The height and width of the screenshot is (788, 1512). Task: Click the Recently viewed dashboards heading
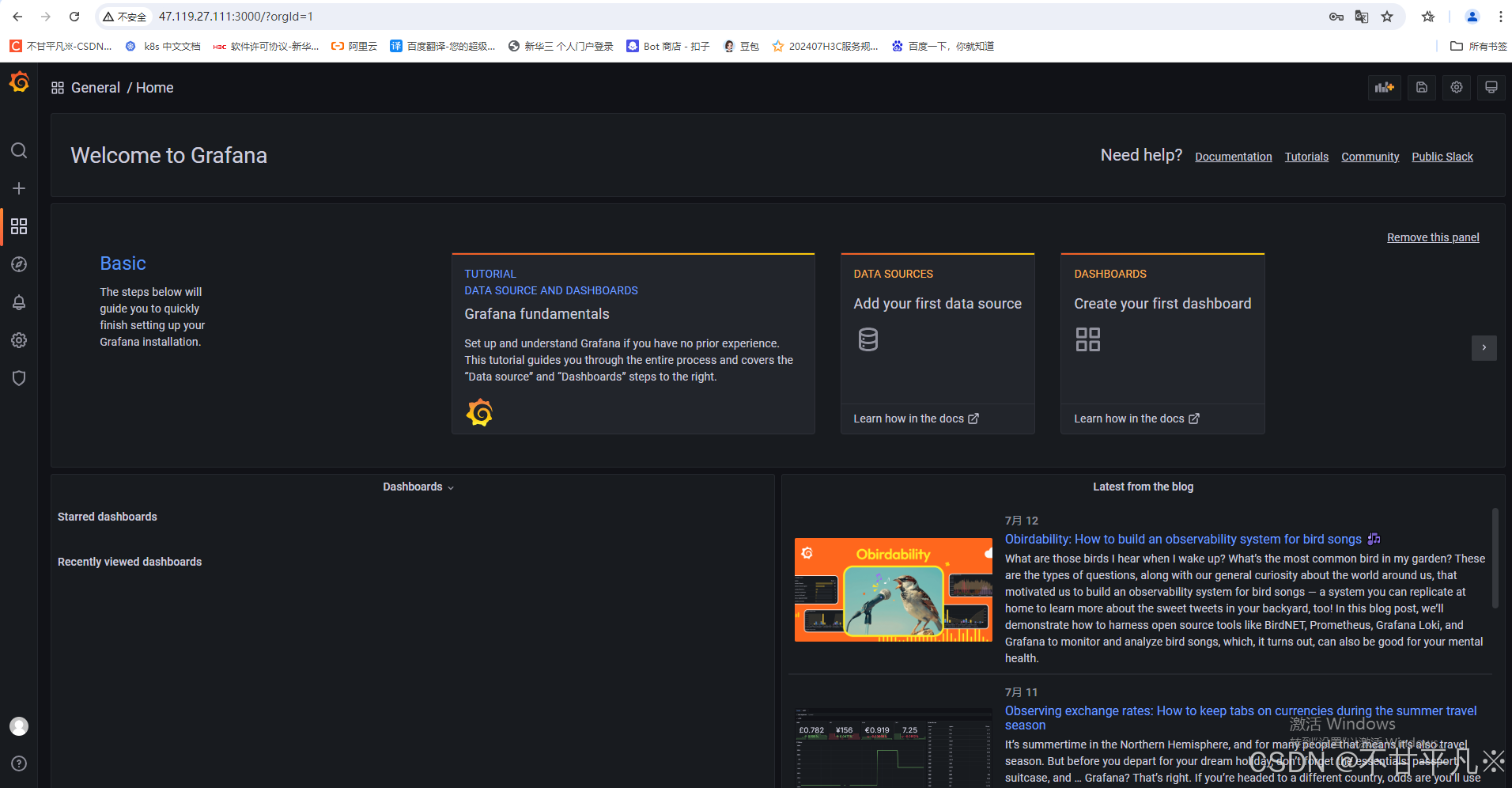130,562
